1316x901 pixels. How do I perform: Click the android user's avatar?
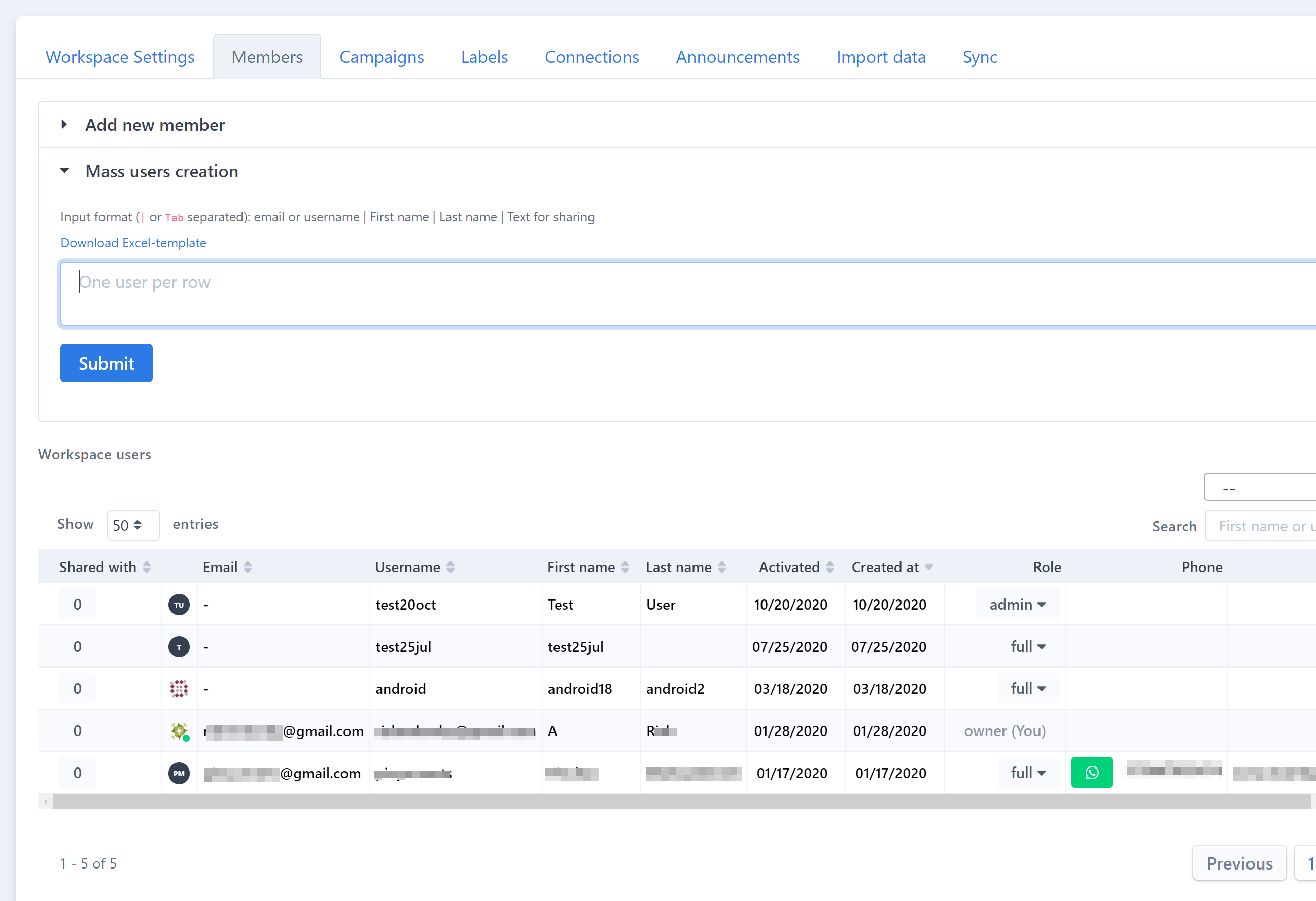pos(179,688)
